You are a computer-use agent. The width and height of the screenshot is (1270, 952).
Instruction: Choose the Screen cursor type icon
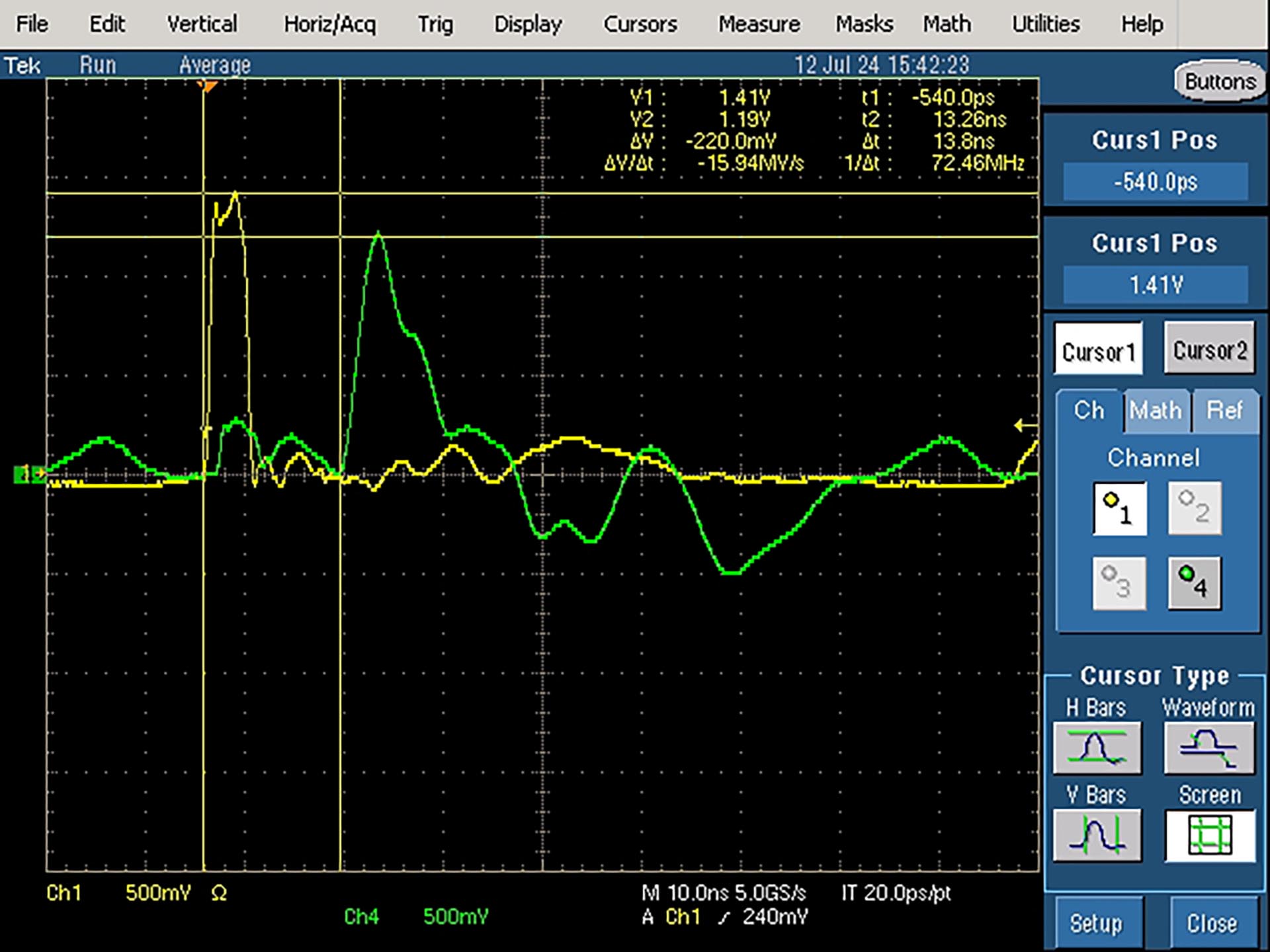1210,836
